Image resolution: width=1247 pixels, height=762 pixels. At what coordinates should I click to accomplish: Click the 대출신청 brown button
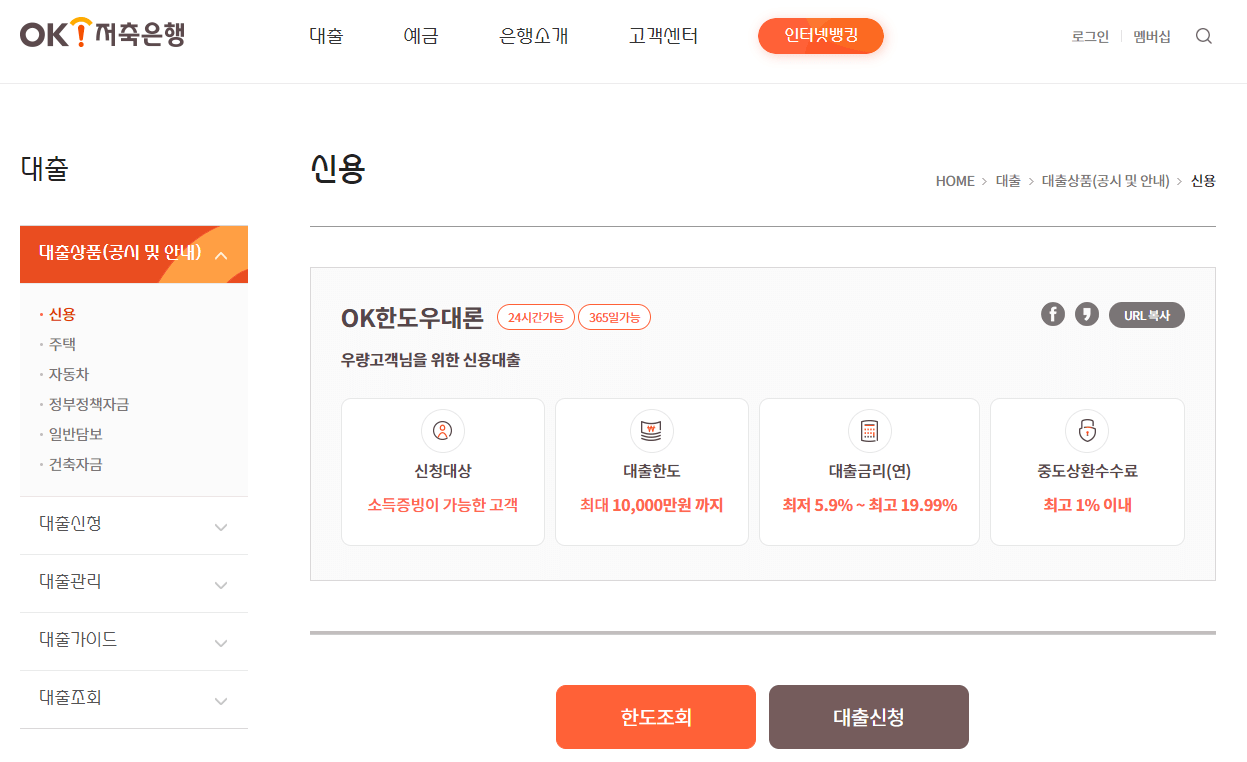tap(869, 717)
